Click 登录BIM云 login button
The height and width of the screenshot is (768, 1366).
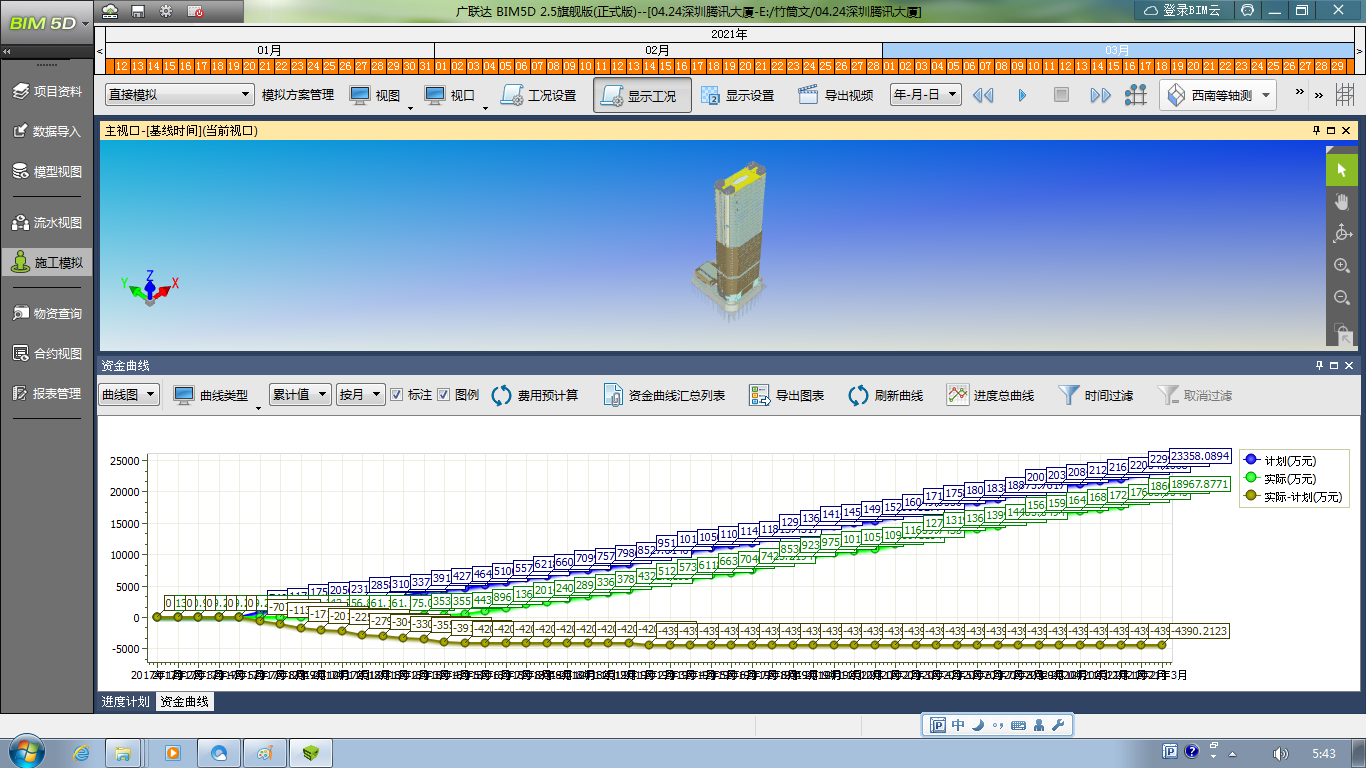click(x=1182, y=10)
